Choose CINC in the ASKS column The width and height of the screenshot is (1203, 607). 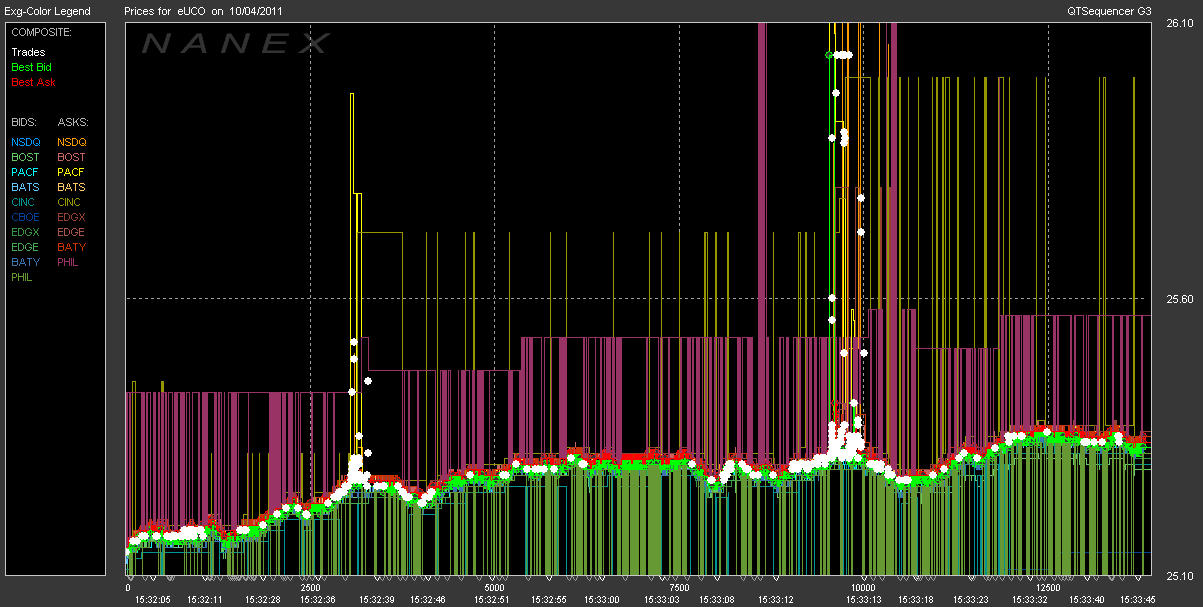(x=71, y=202)
